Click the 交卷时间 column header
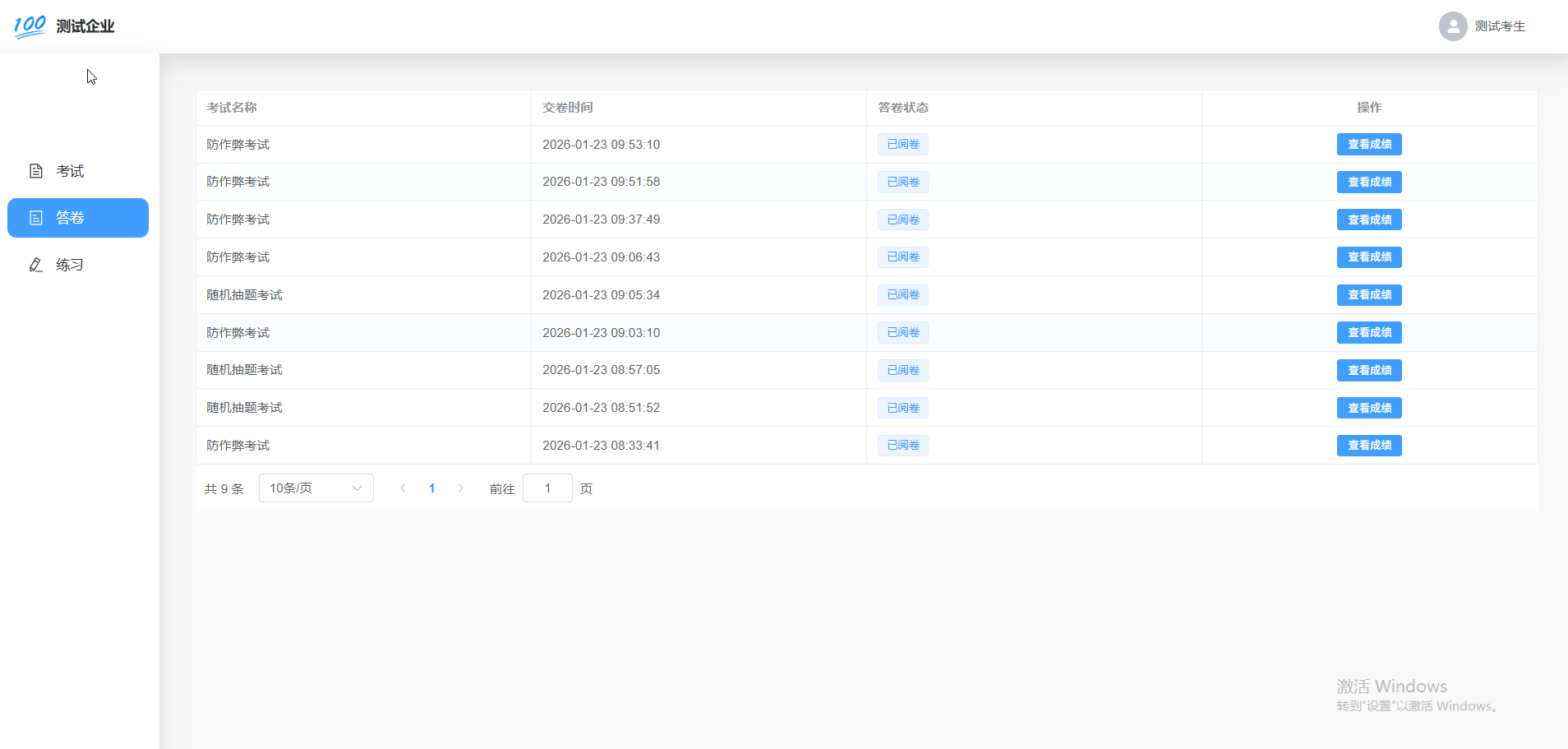 tap(568, 108)
